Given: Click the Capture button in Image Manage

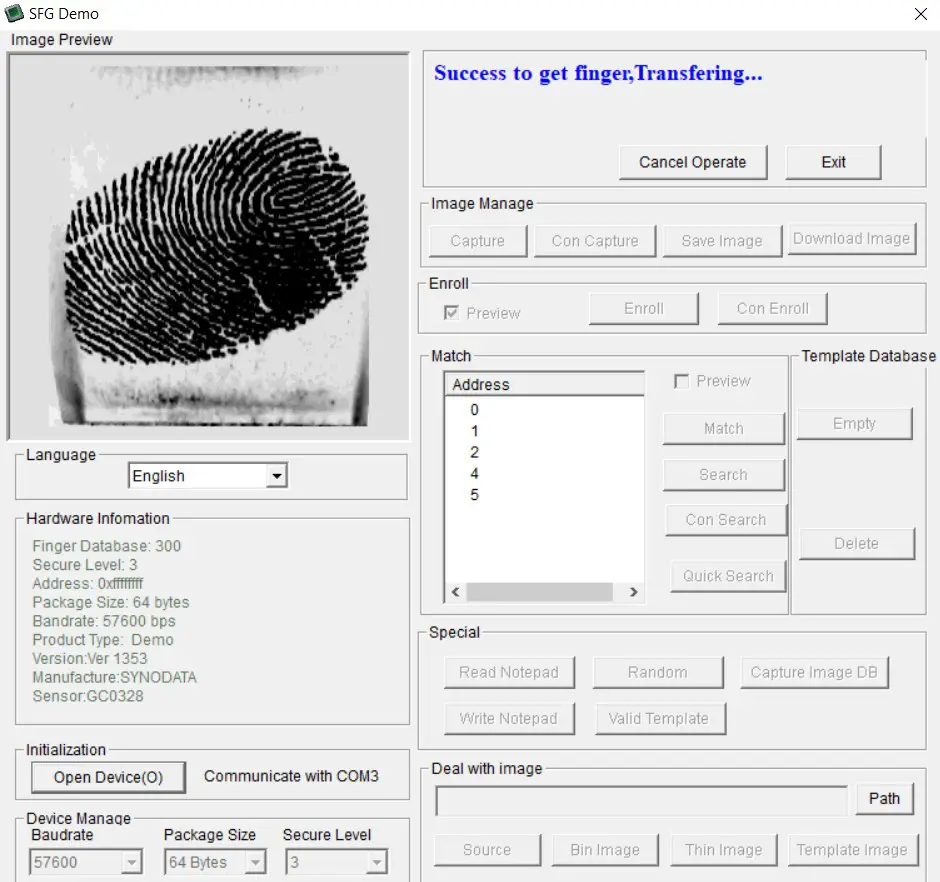Looking at the screenshot, I should click(477, 240).
